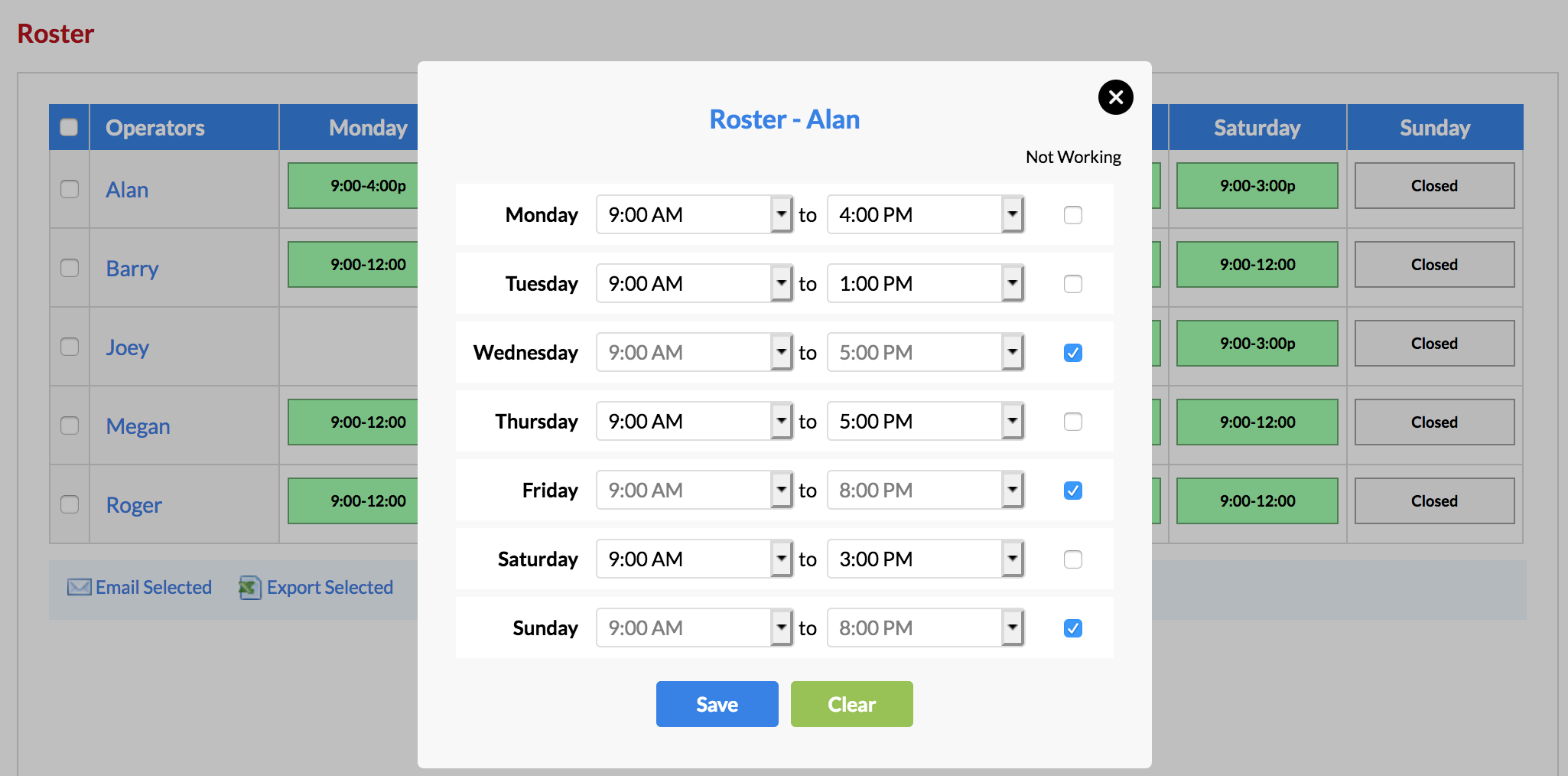Viewport: 1568px width, 776px height.
Task: Uncheck Friday Not Working checkbox
Action: pyautogui.click(x=1073, y=491)
